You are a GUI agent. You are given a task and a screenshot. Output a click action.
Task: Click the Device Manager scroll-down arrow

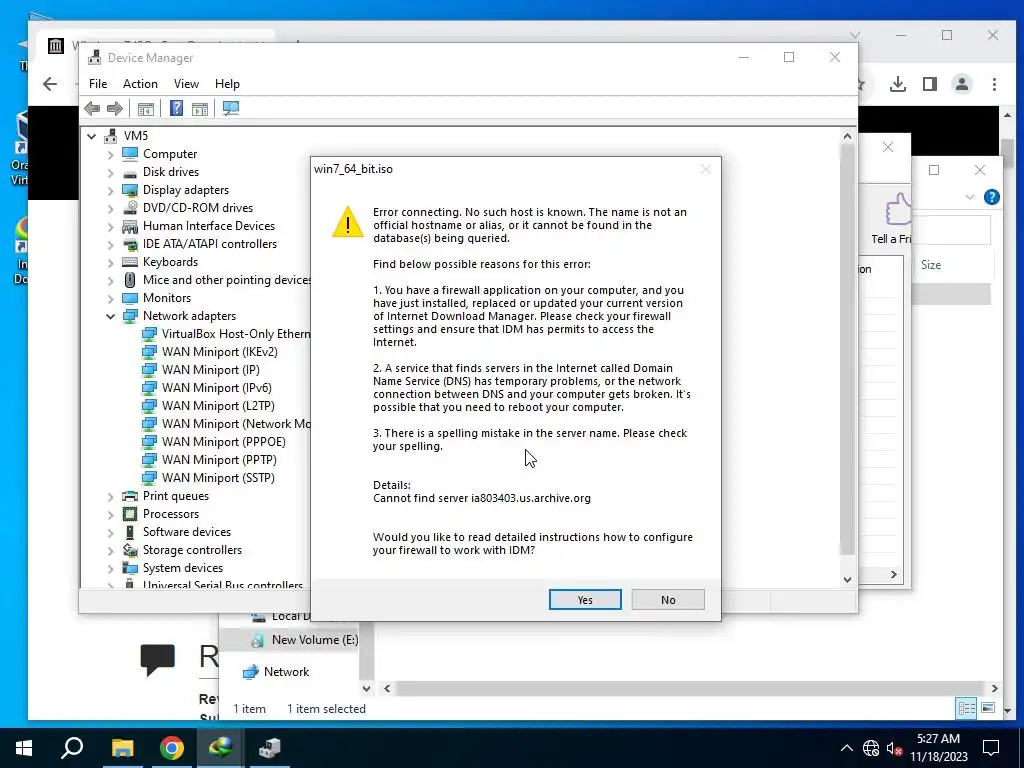[847, 579]
